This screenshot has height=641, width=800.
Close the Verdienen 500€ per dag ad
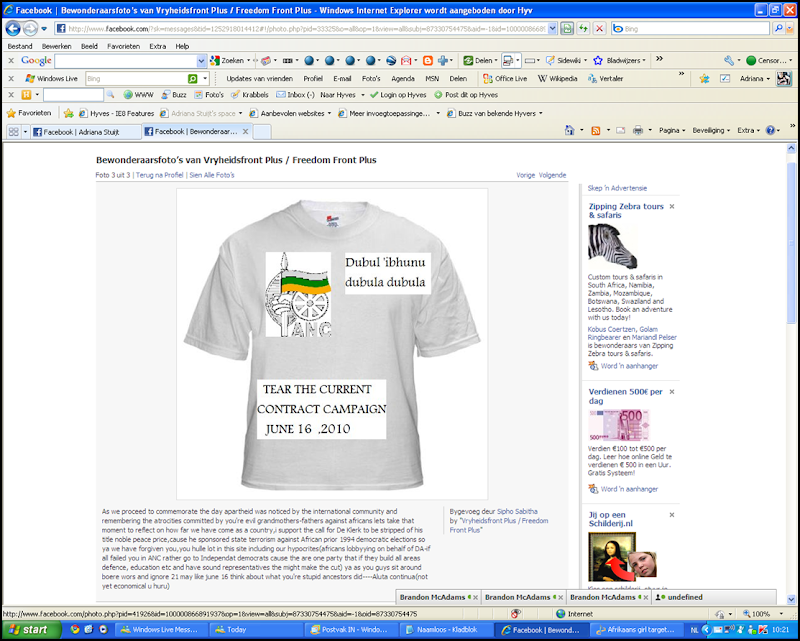(x=672, y=392)
